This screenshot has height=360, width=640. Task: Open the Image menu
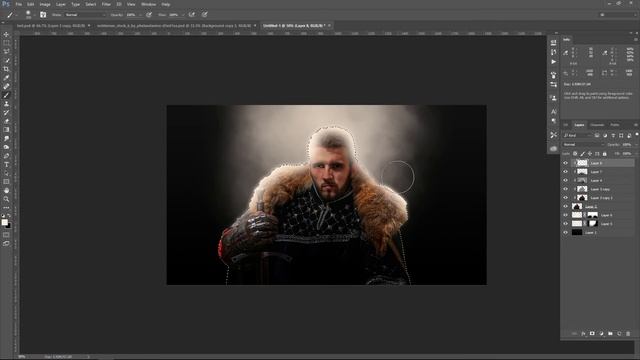click(x=45, y=4)
